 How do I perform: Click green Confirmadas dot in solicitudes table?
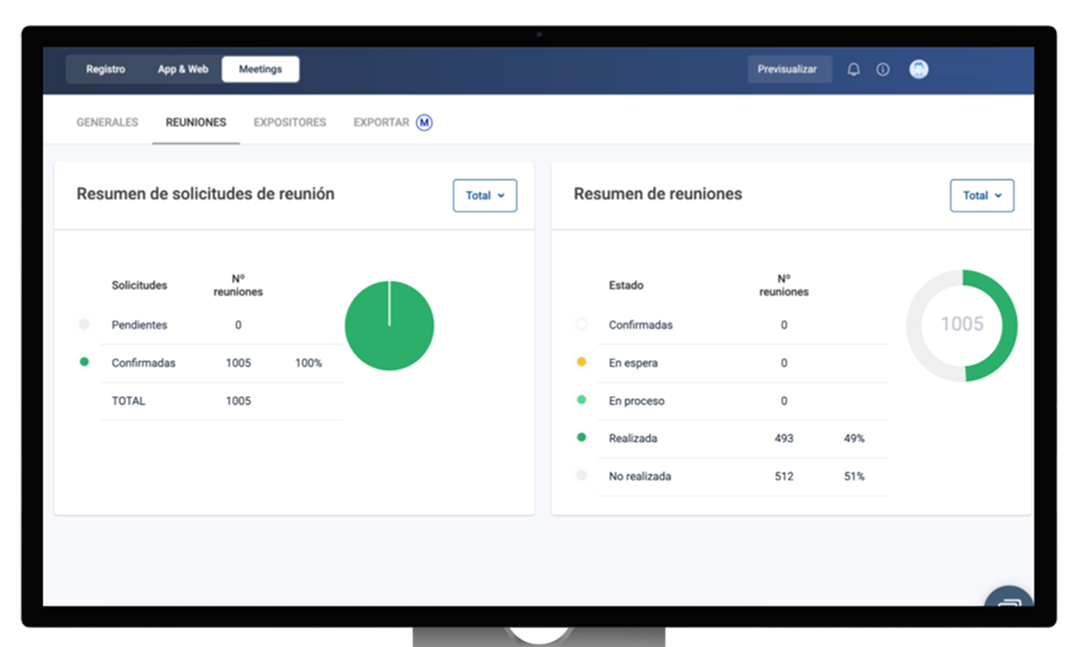click(x=84, y=362)
